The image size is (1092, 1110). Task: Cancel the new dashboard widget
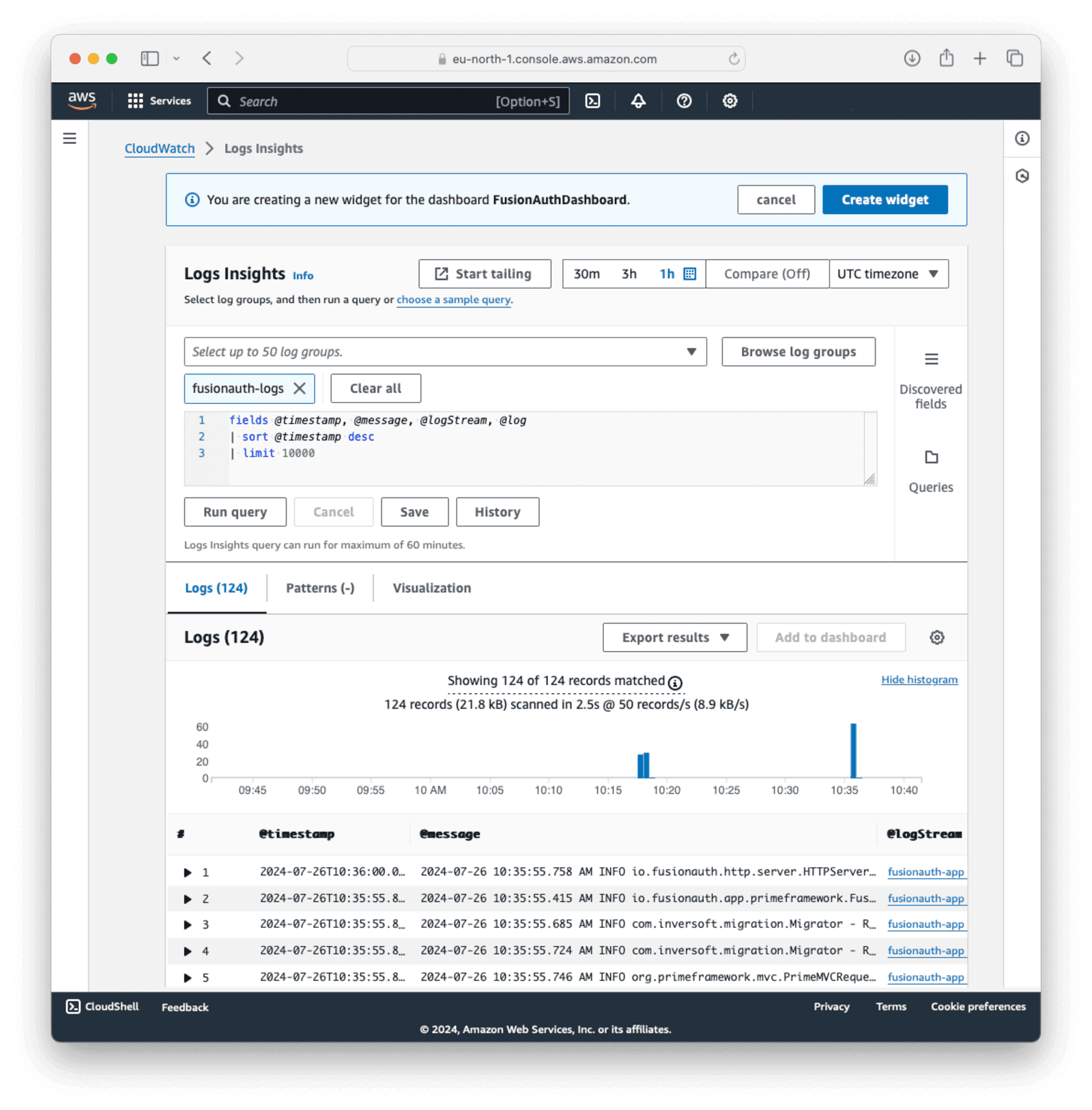[x=775, y=200]
